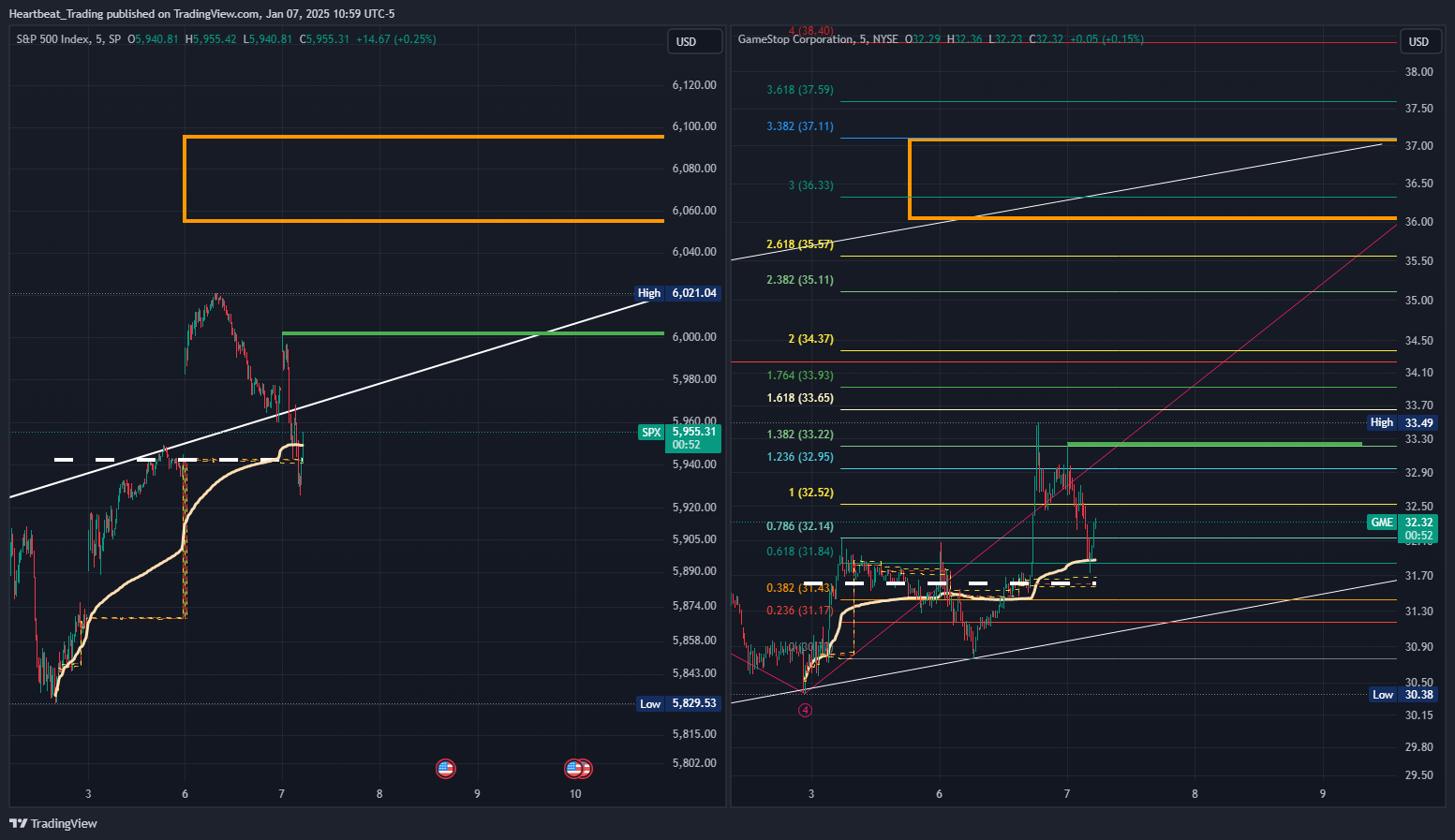Open the stacked US flag events near date 10

(578, 769)
